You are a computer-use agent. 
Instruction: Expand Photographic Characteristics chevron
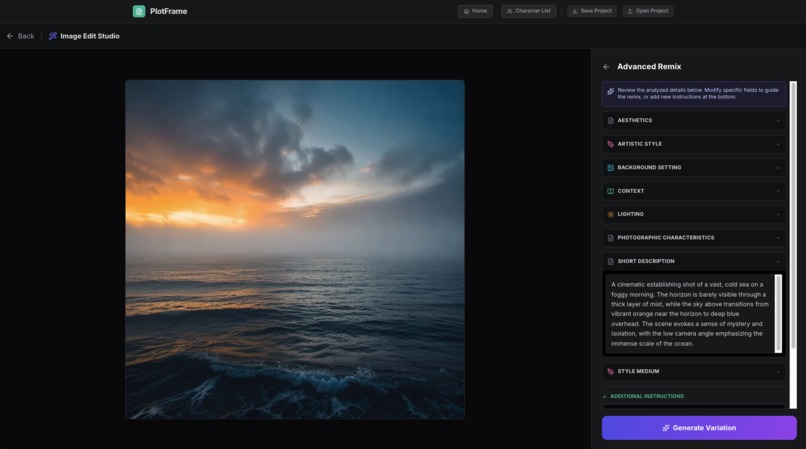[x=778, y=238]
